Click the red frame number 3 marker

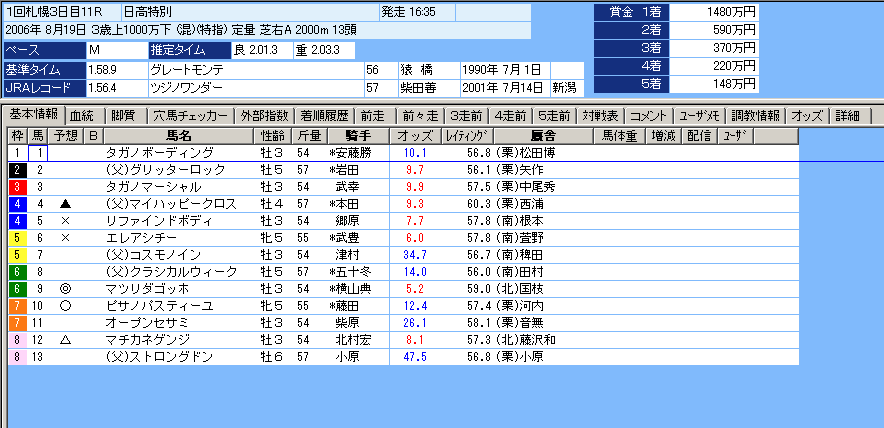(16, 186)
